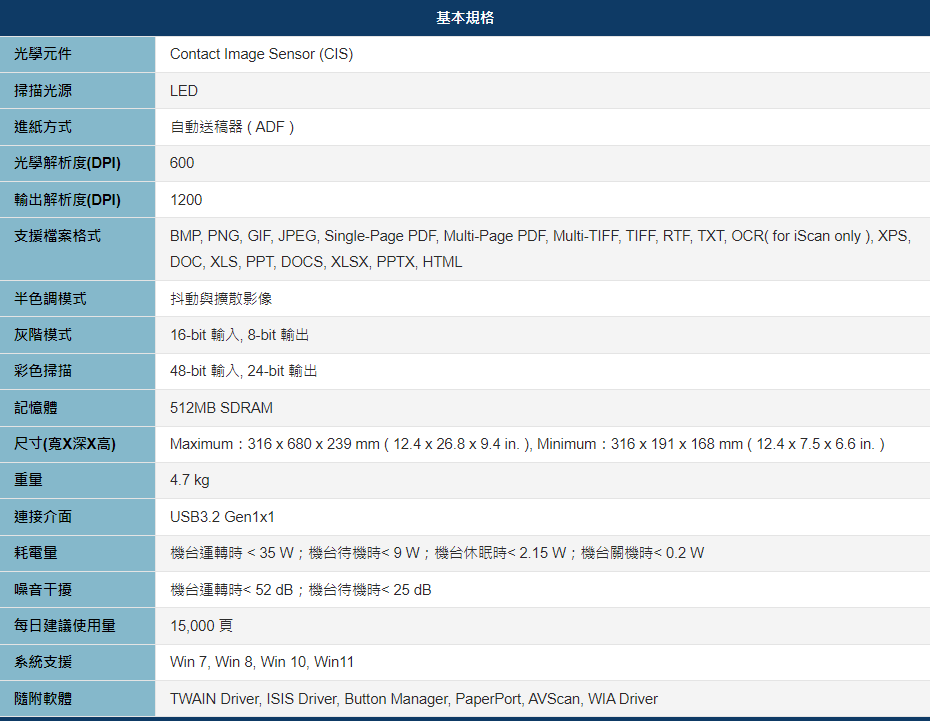Click the 1200 output resolution value
The width and height of the screenshot is (932, 721).
(187, 199)
